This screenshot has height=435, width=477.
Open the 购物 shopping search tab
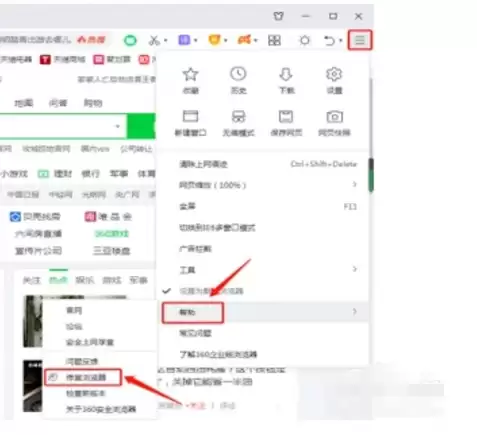pos(93,103)
